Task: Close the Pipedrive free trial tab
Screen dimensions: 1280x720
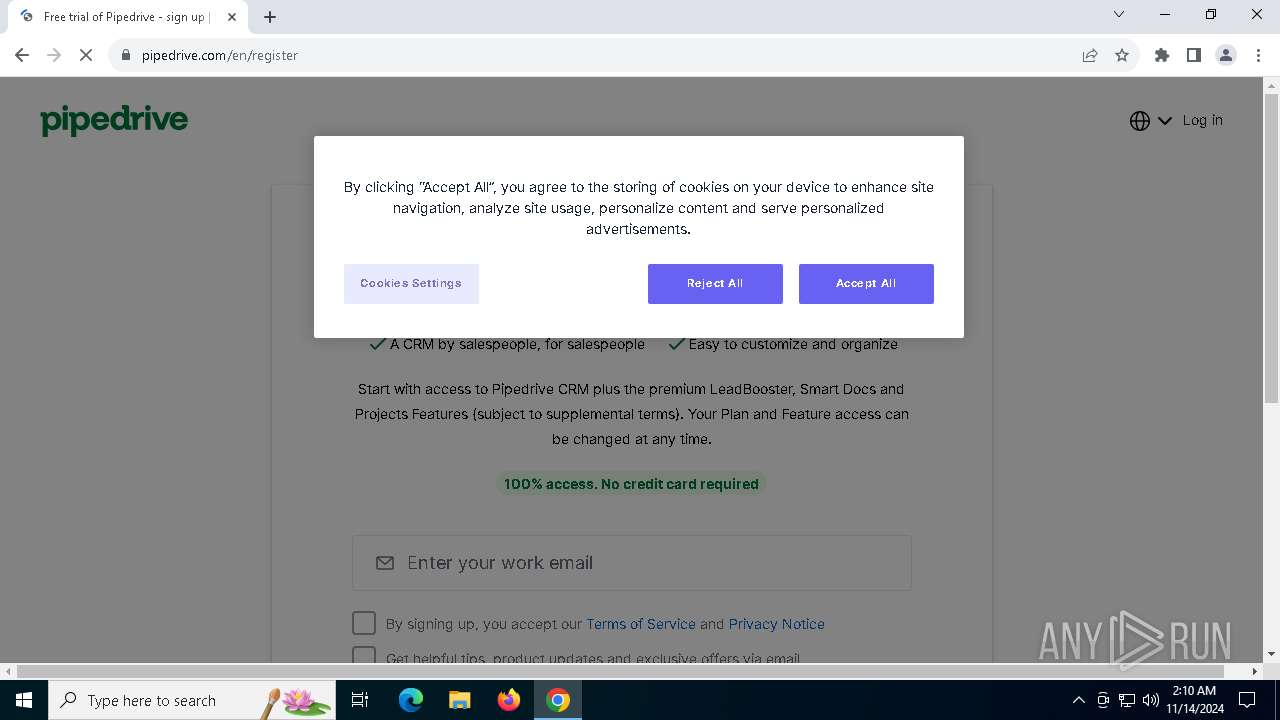Action: [x=232, y=16]
